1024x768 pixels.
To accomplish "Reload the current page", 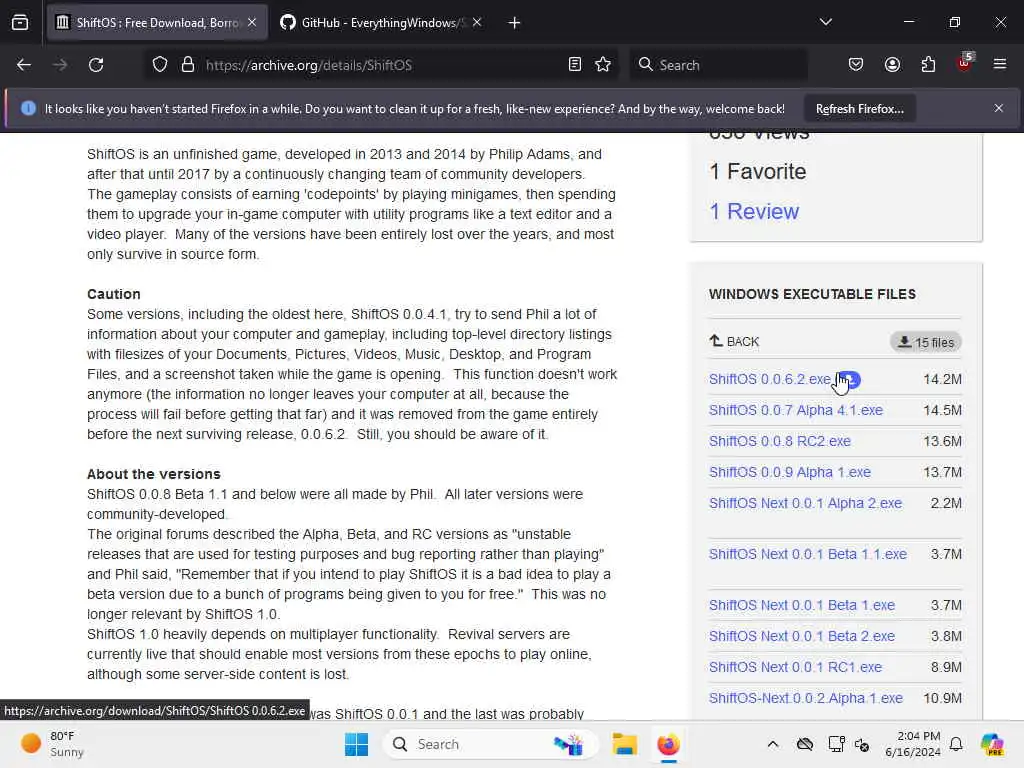I will click(x=96, y=65).
